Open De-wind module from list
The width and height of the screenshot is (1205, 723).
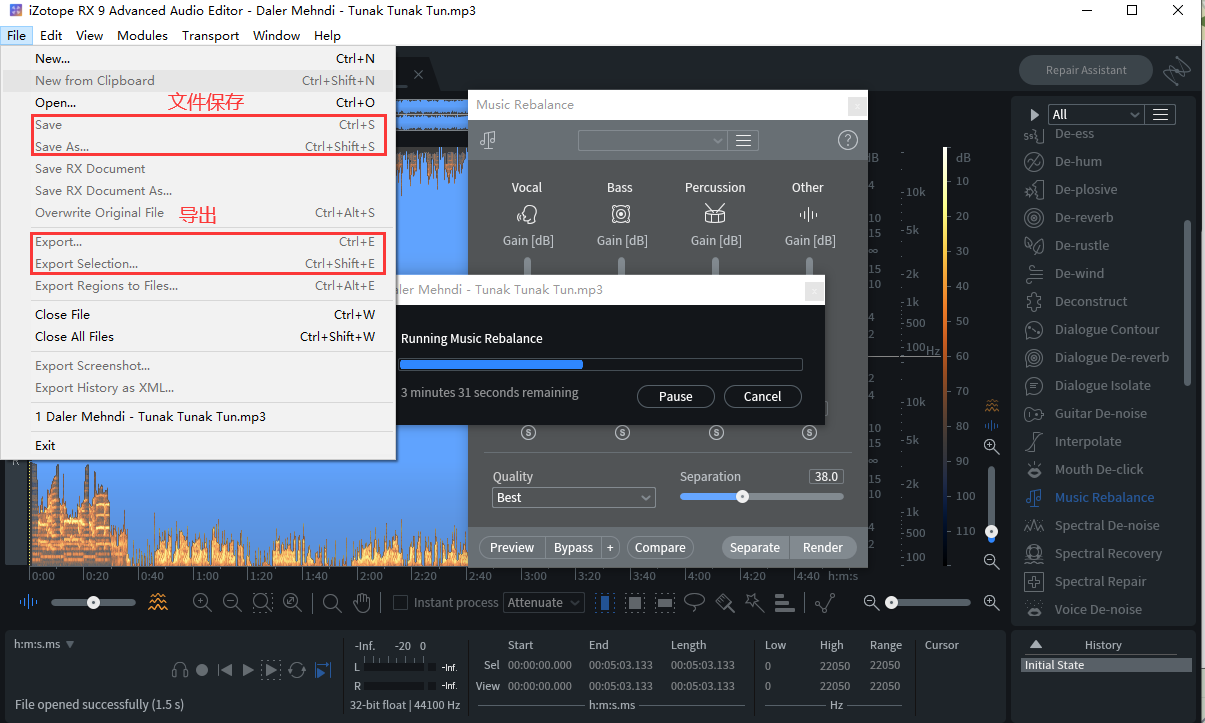pyautogui.click(x=1079, y=273)
